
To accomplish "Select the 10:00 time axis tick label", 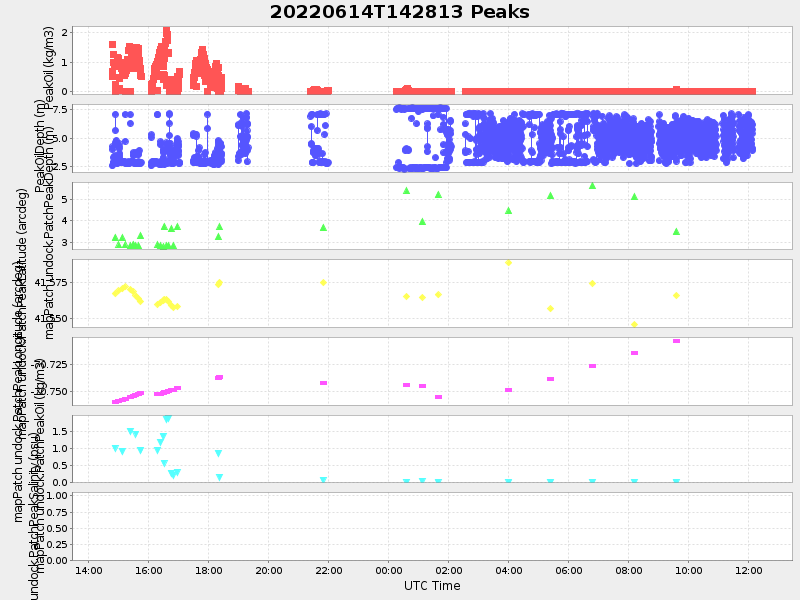I will point(688,570).
